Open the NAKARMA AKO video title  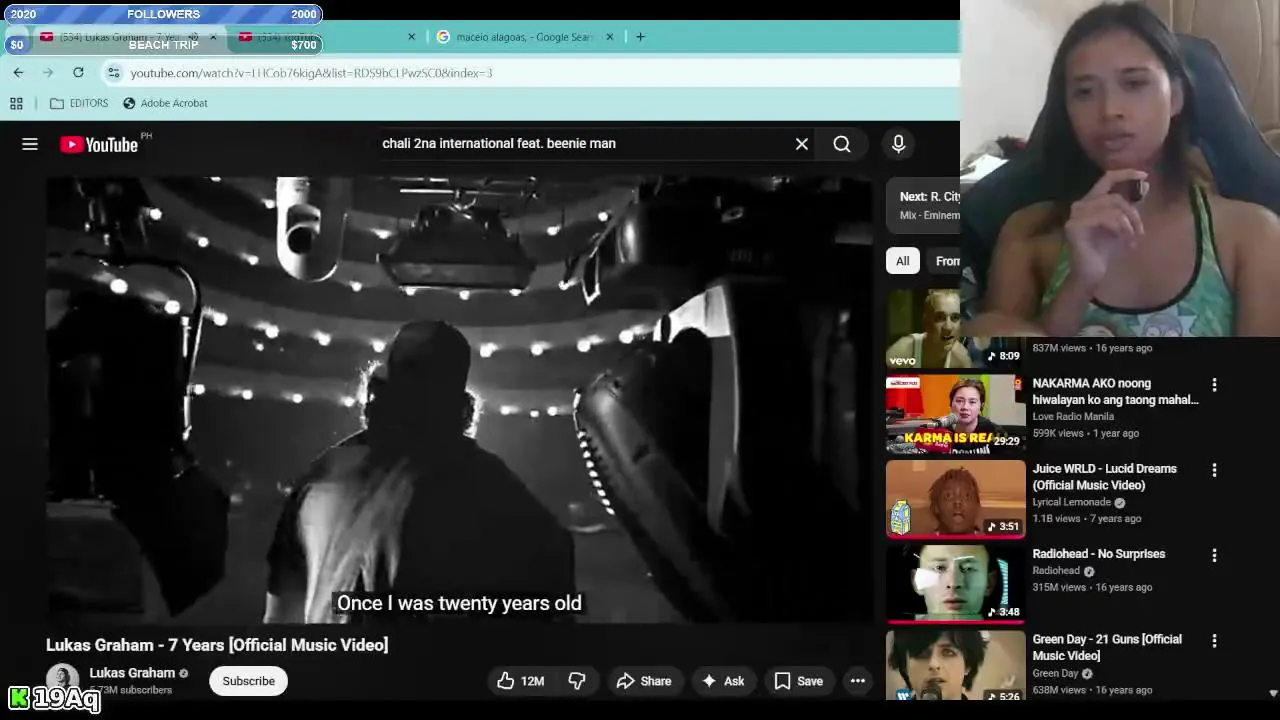[1115, 391]
